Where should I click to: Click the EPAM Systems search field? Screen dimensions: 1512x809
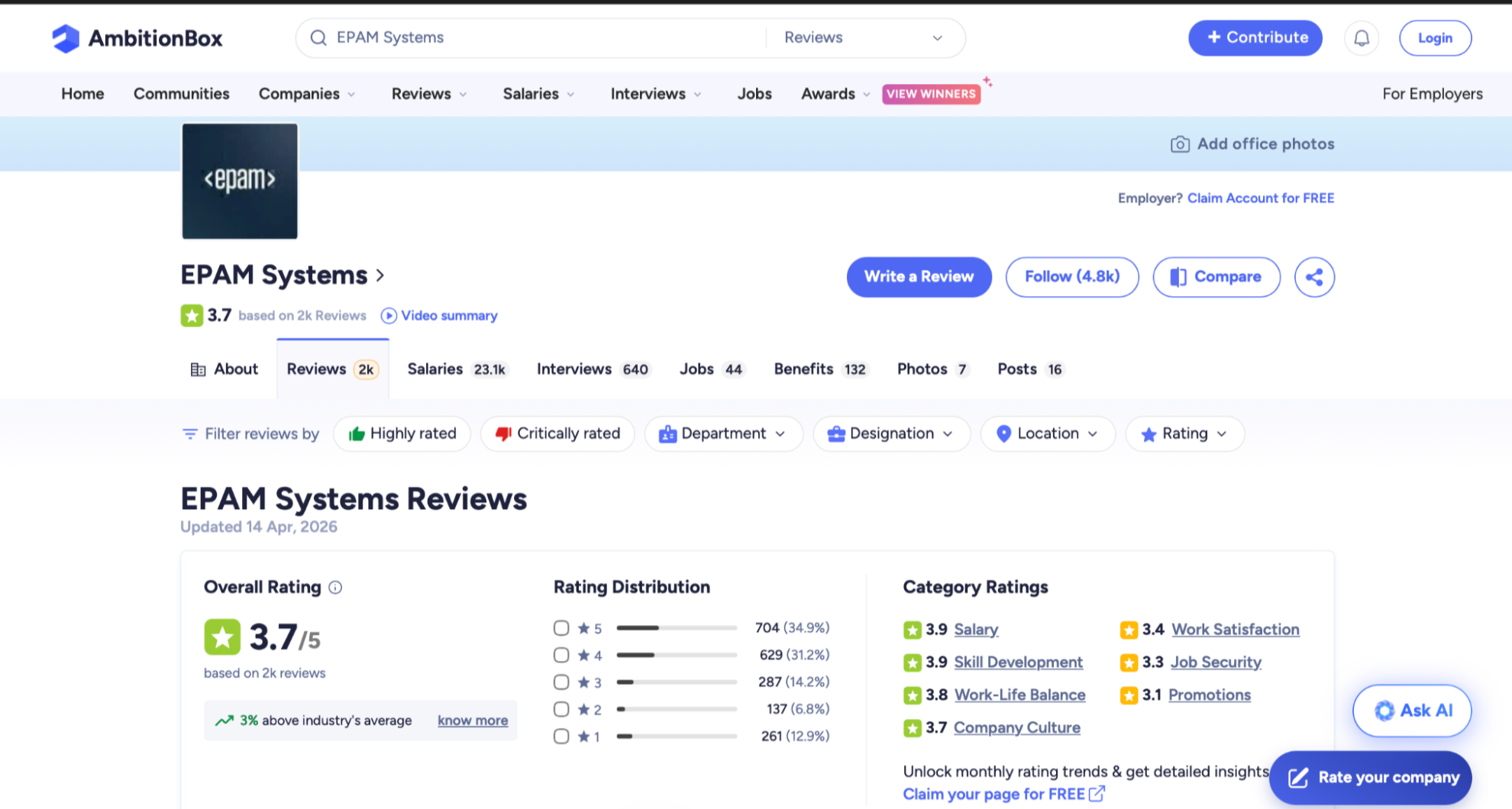coord(535,38)
